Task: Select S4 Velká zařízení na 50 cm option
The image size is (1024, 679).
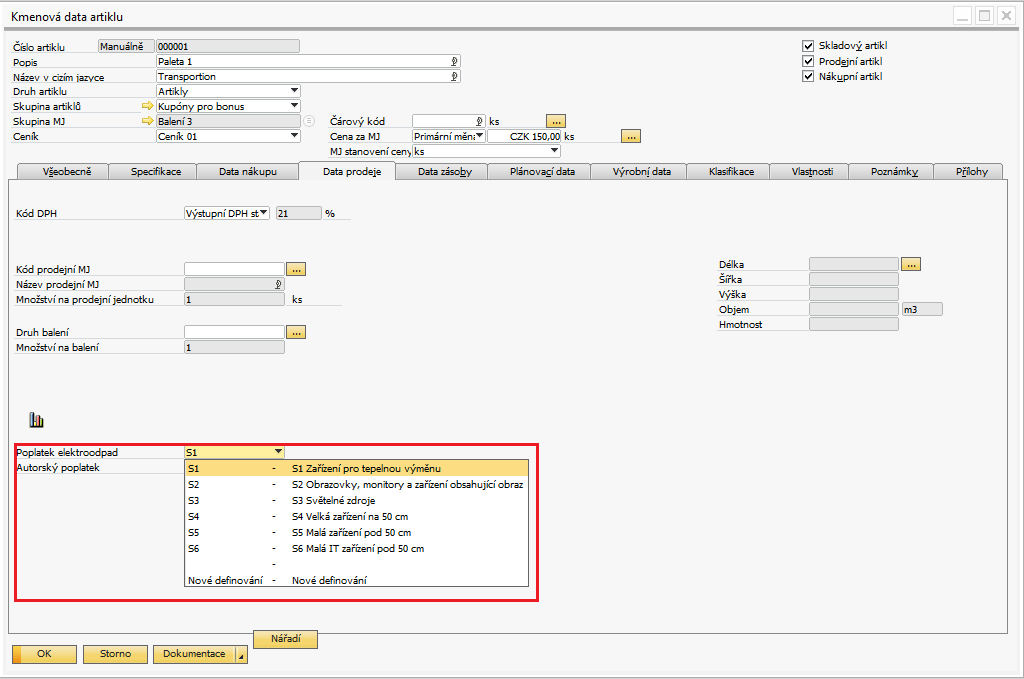Action: pyautogui.click(x=357, y=516)
